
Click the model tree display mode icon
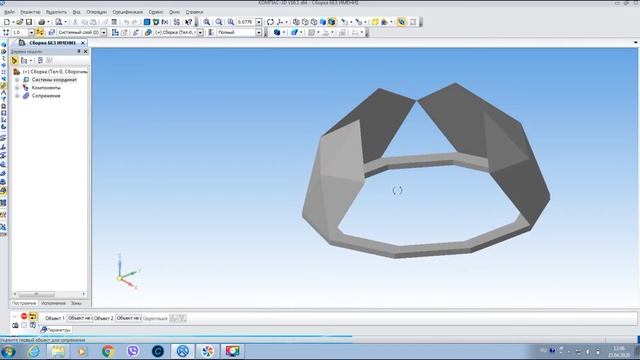tap(24, 60)
